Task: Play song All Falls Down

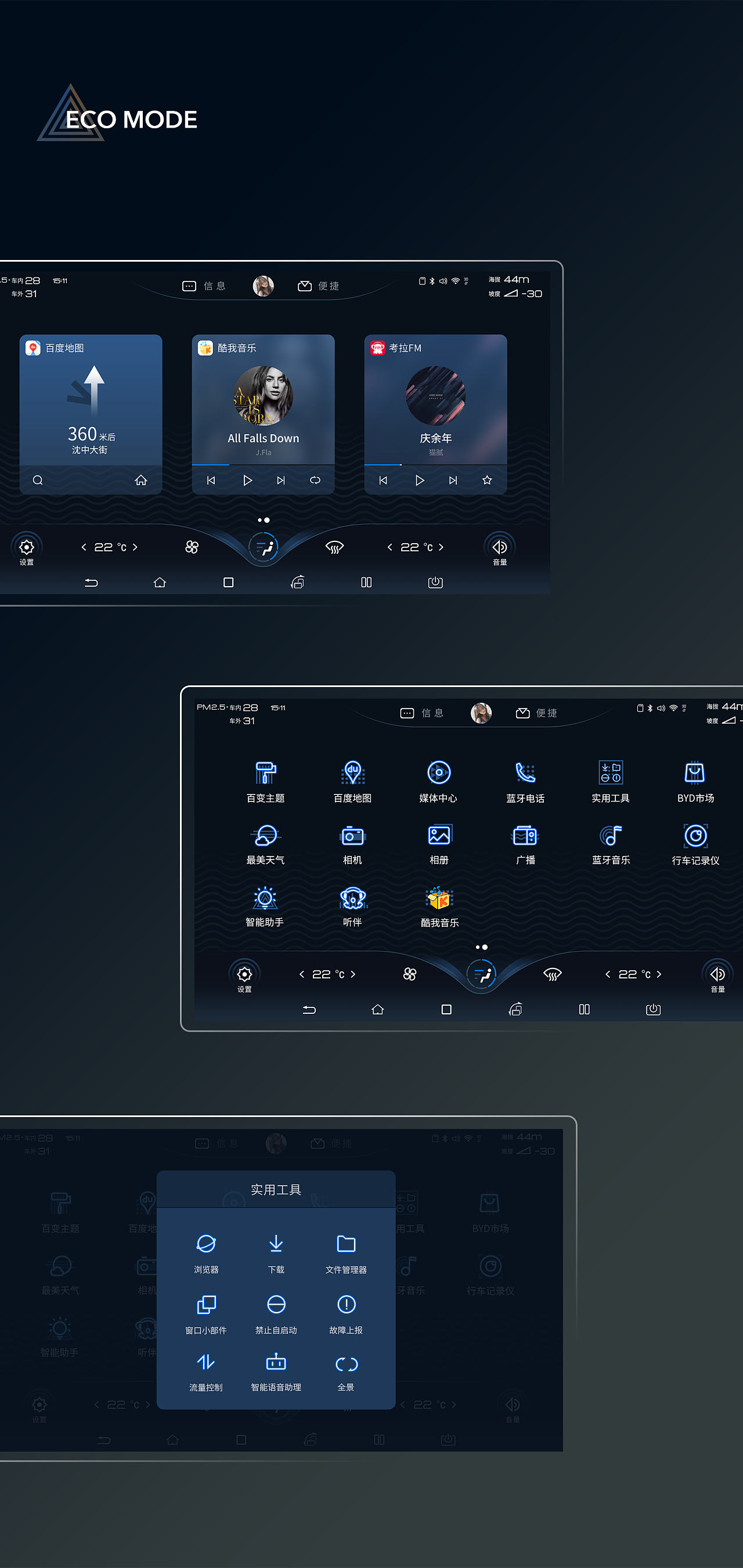Action: click(x=247, y=480)
